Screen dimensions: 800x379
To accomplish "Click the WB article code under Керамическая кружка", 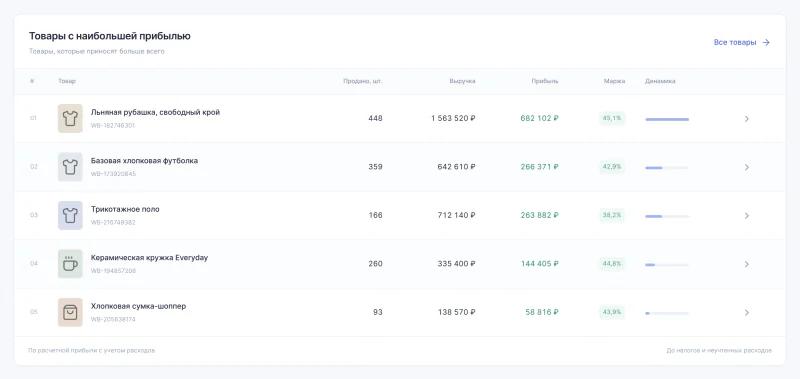I will (113, 271).
